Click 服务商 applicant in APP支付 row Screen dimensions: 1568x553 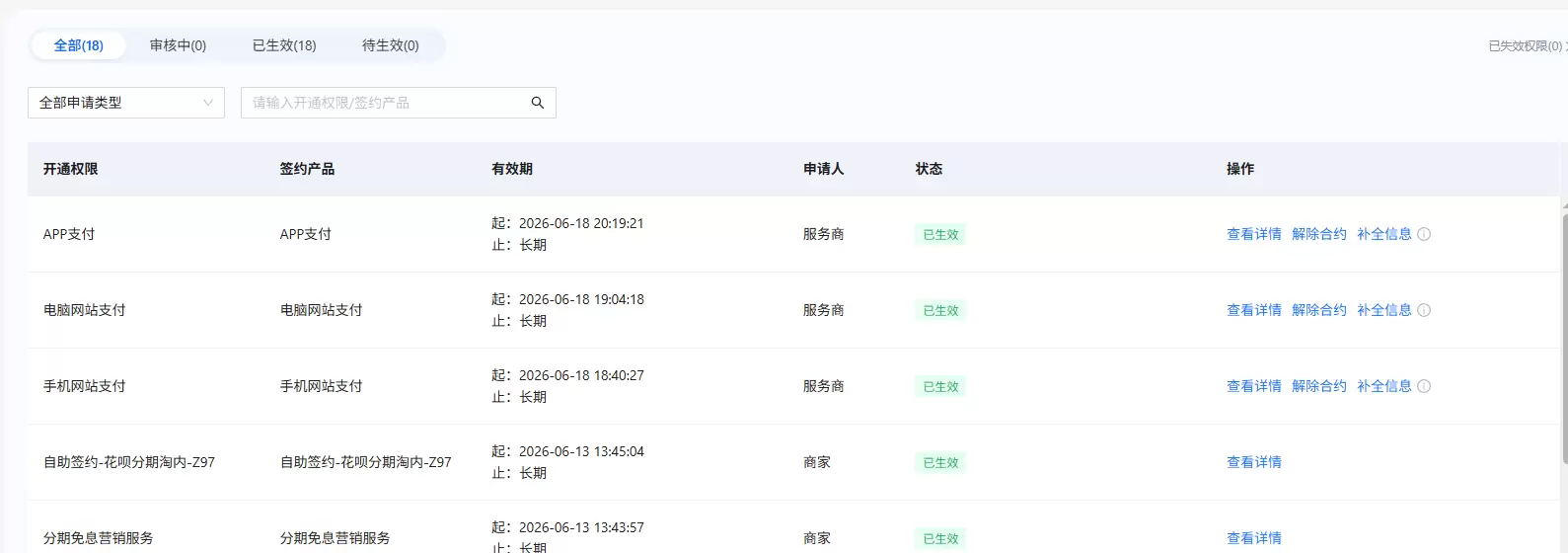tap(824, 234)
